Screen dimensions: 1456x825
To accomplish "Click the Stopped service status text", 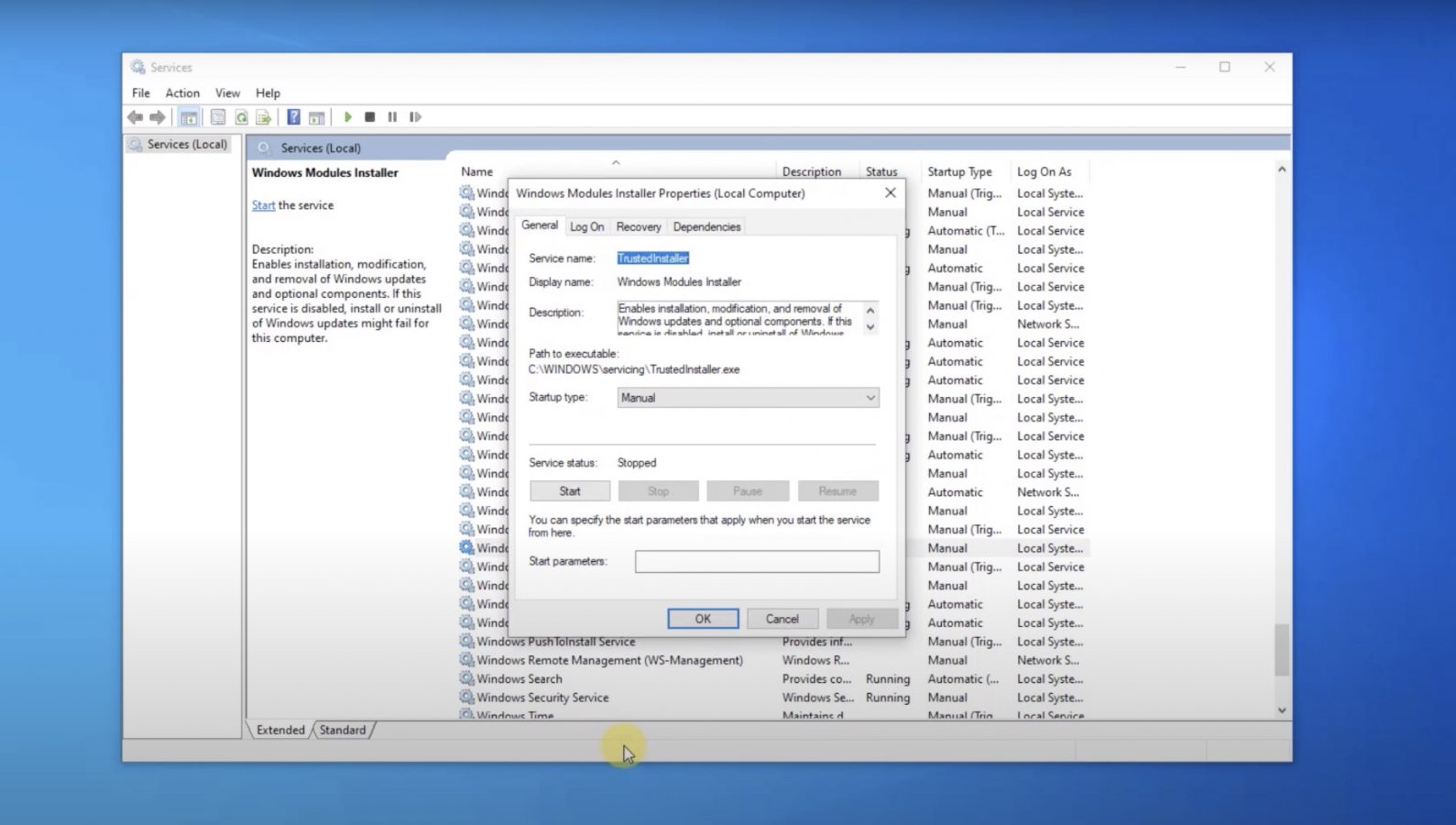I will tap(637, 463).
